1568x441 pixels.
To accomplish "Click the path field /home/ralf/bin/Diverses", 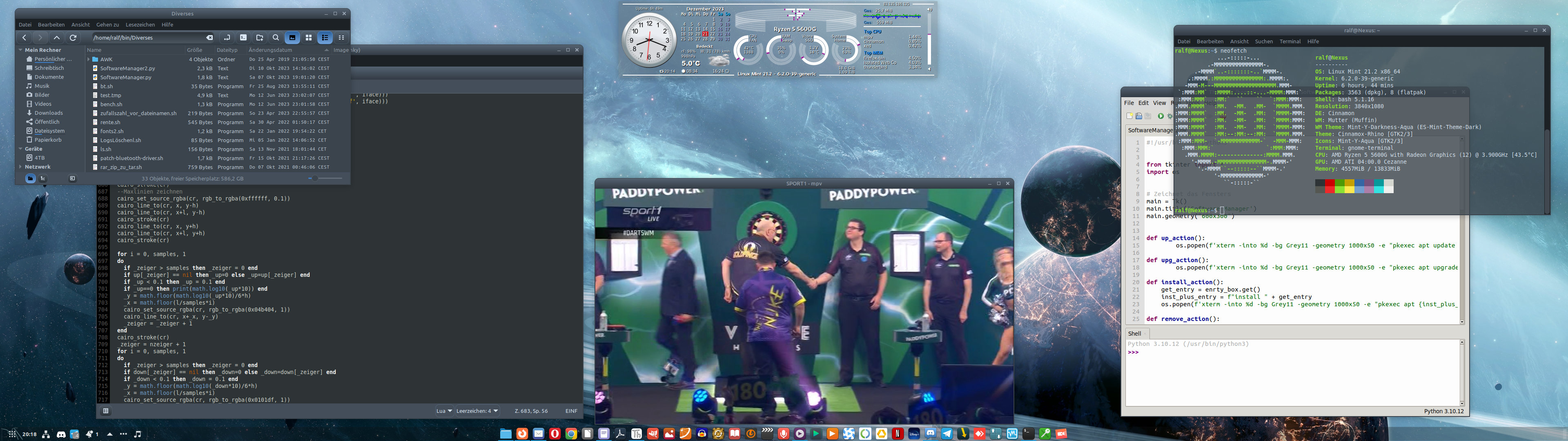I will pyautogui.click(x=146, y=38).
